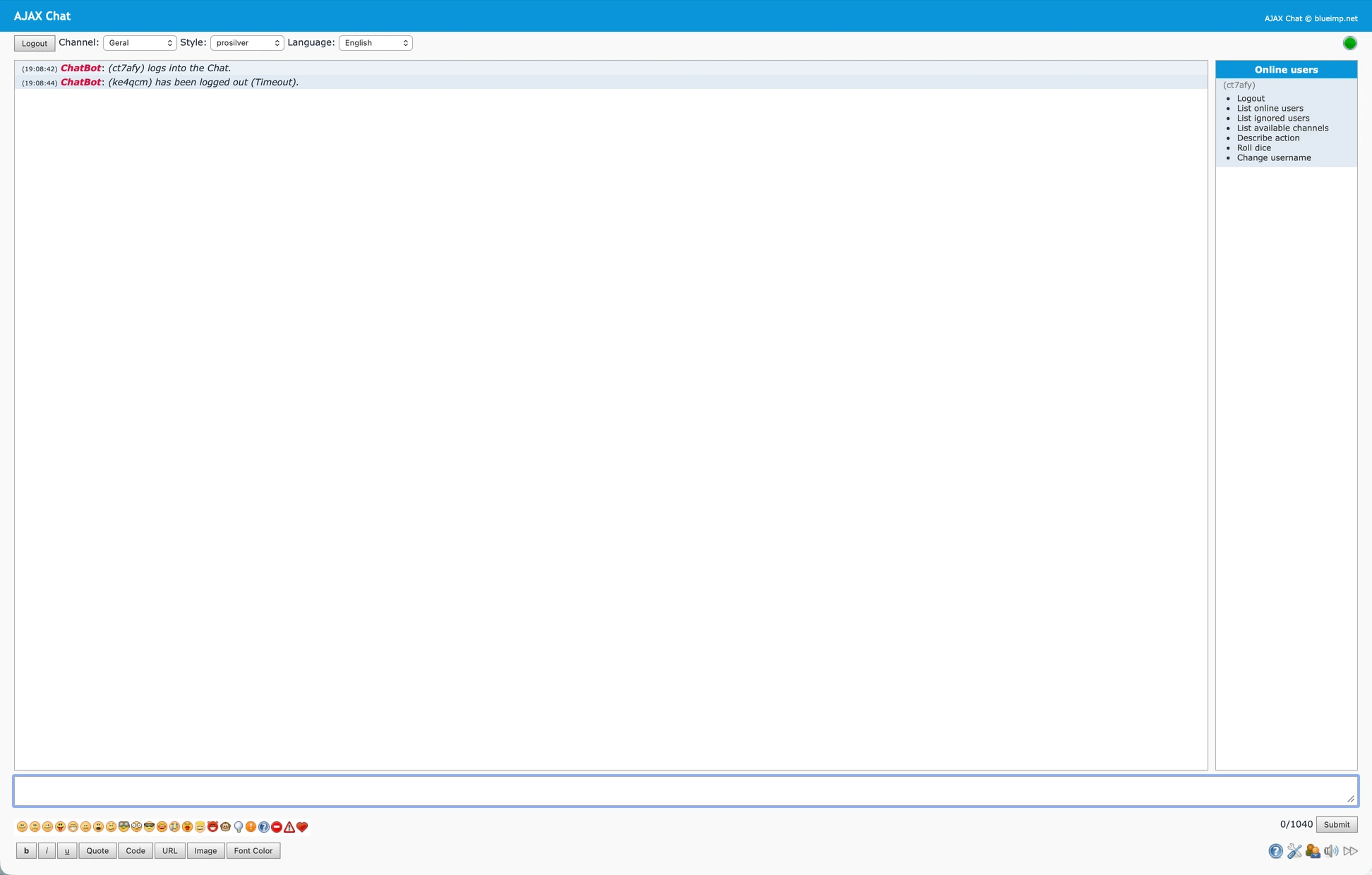Insert the red no-entry emoticon
Image resolution: width=1372 pixels, height=875 pixels.
[277, 827]
